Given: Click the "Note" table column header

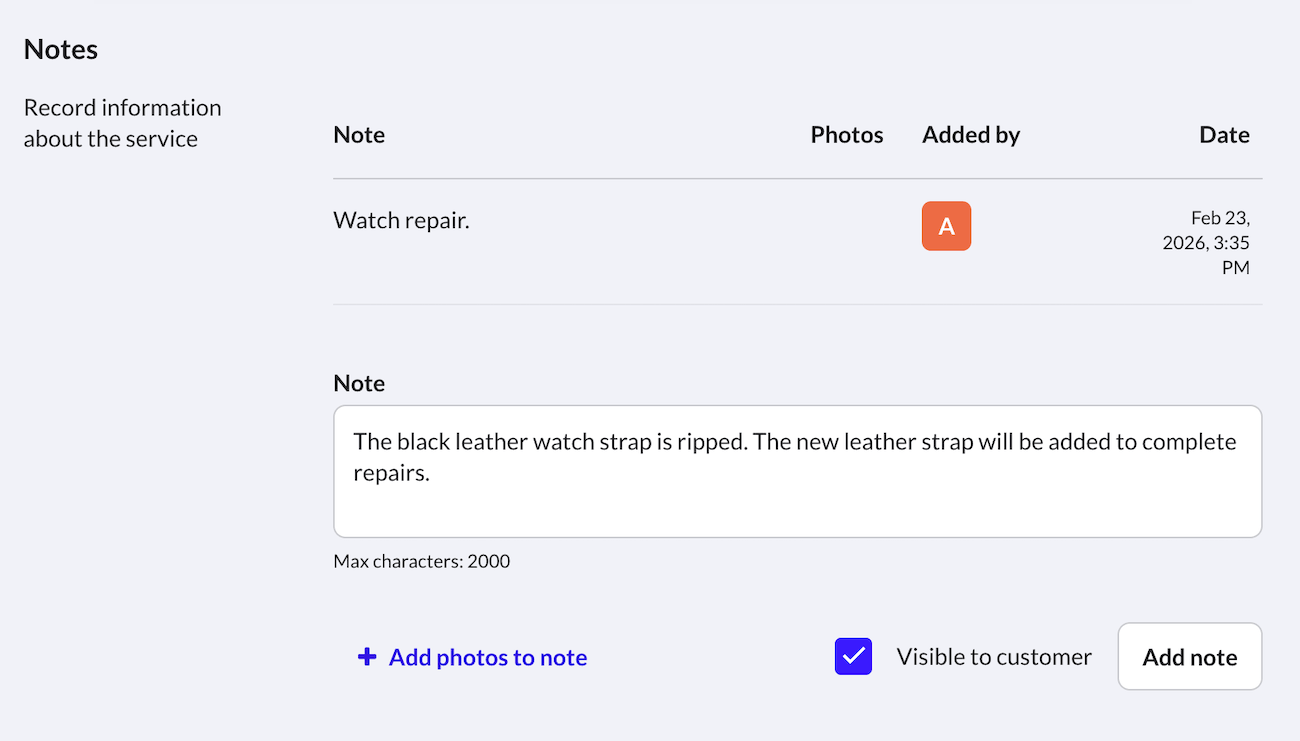Looking at the screenshot, I should point(359,135).
